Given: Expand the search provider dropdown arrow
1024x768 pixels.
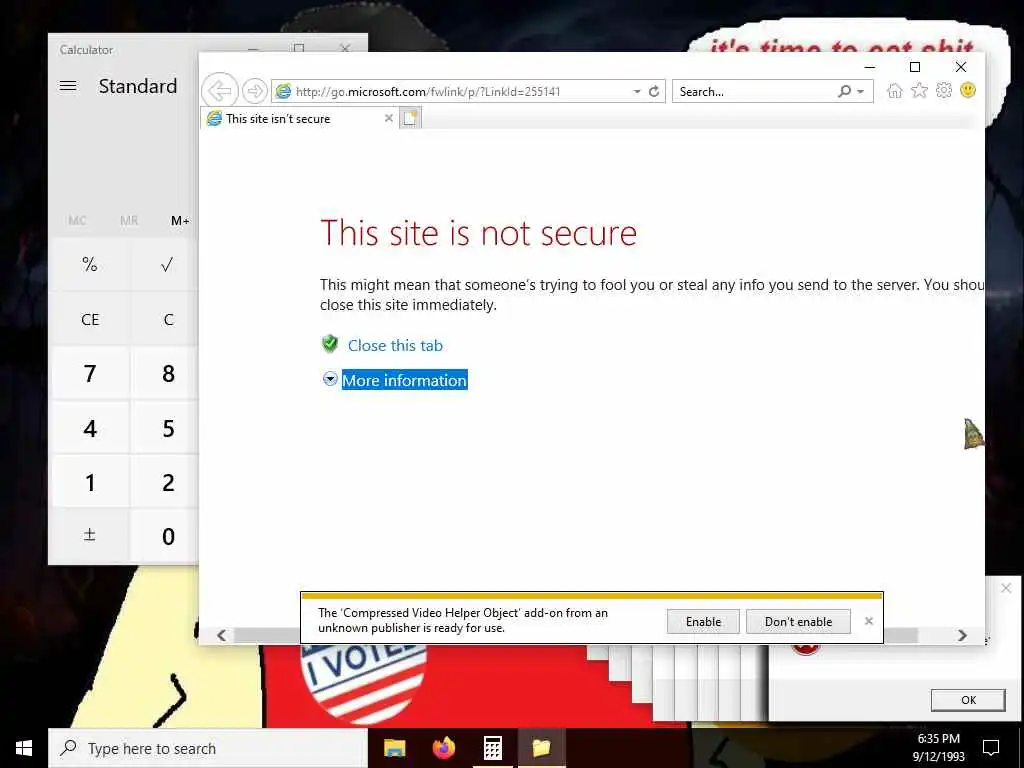Looking at the screenshot, I should tap(861, 91).
